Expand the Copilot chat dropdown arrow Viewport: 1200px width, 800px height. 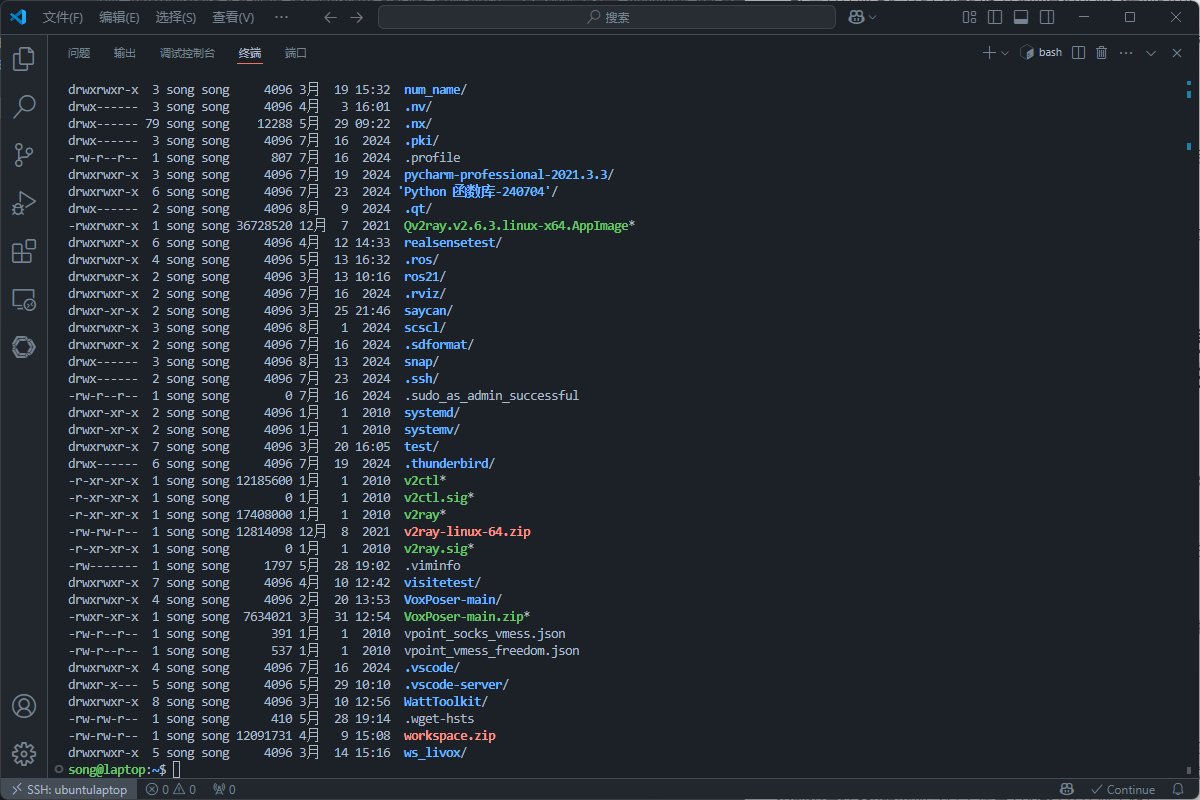point(873,17)
